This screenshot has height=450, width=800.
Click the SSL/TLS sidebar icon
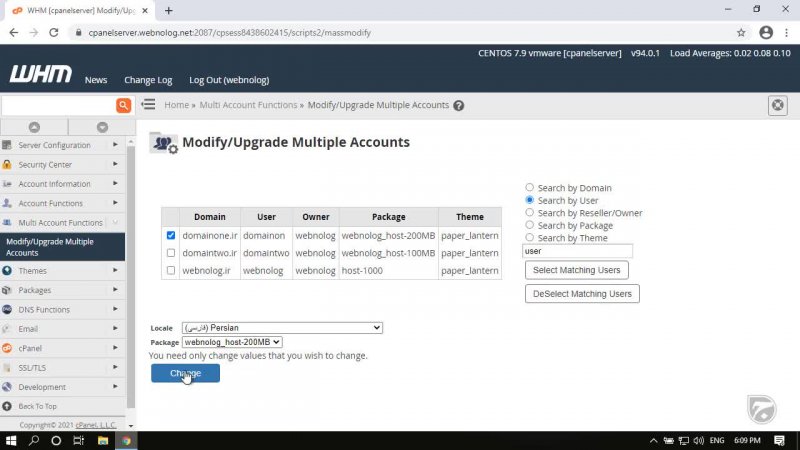tap(7, 367)
